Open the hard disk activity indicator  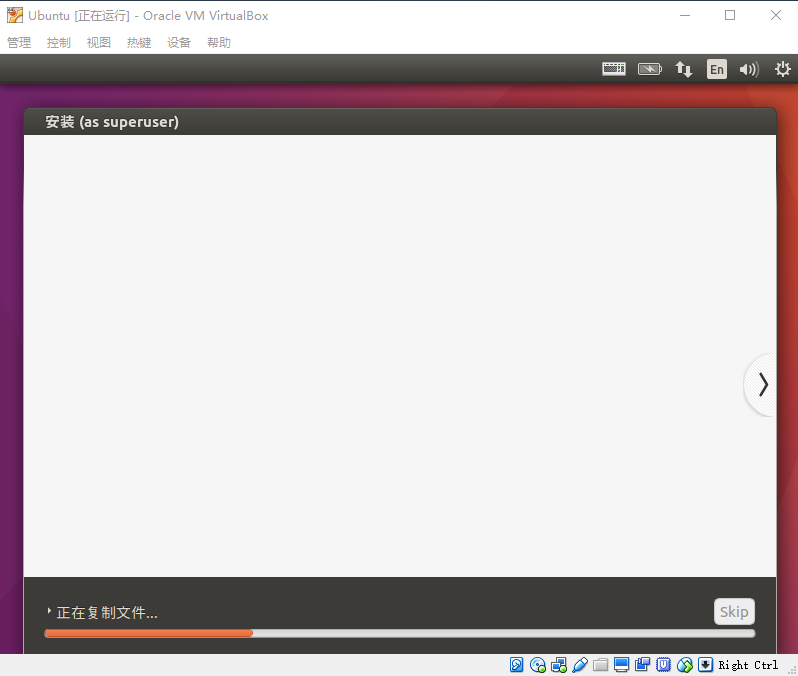[517, 665]
